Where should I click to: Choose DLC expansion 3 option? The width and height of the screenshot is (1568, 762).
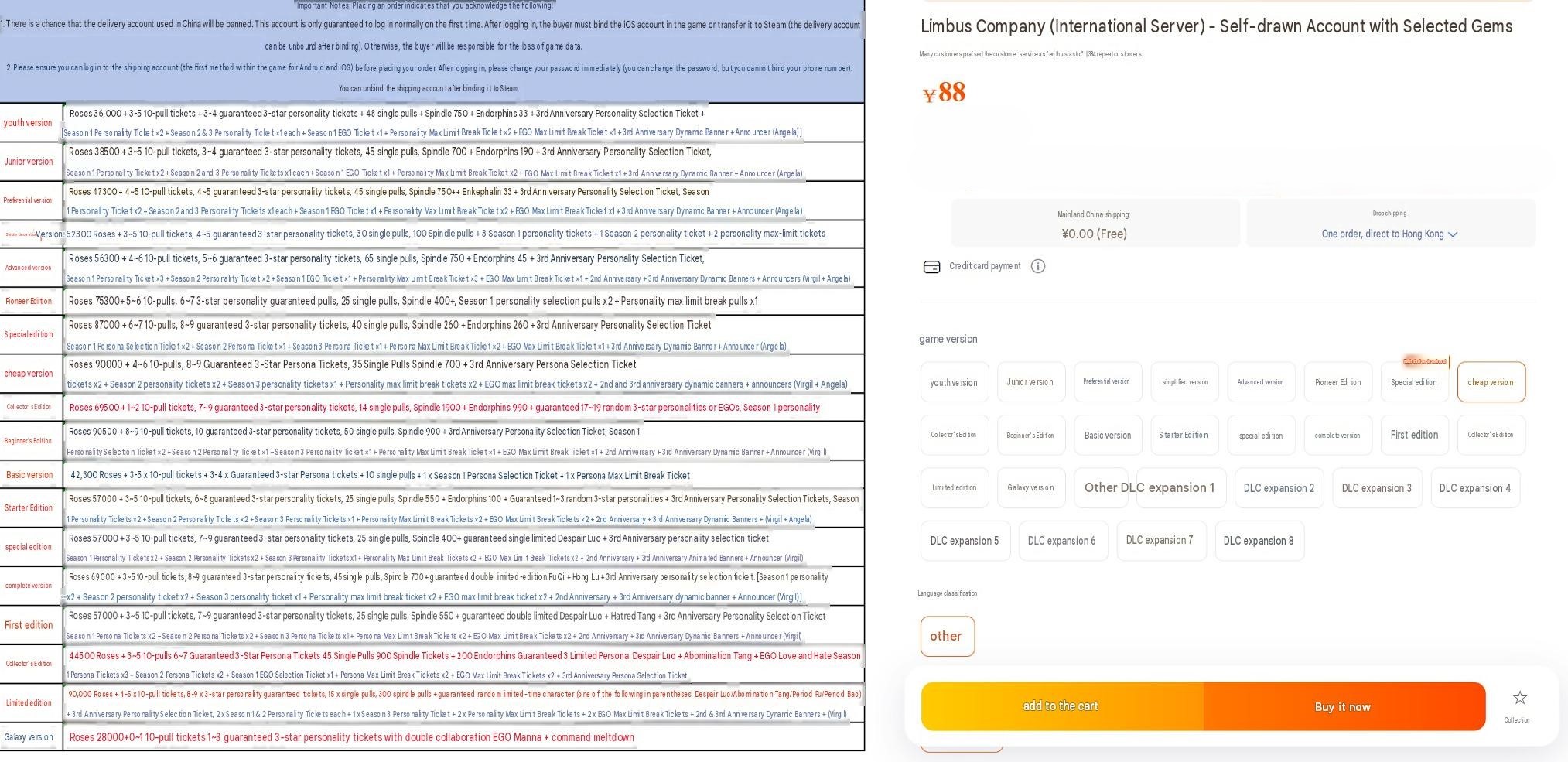[x=1377, y=488]
